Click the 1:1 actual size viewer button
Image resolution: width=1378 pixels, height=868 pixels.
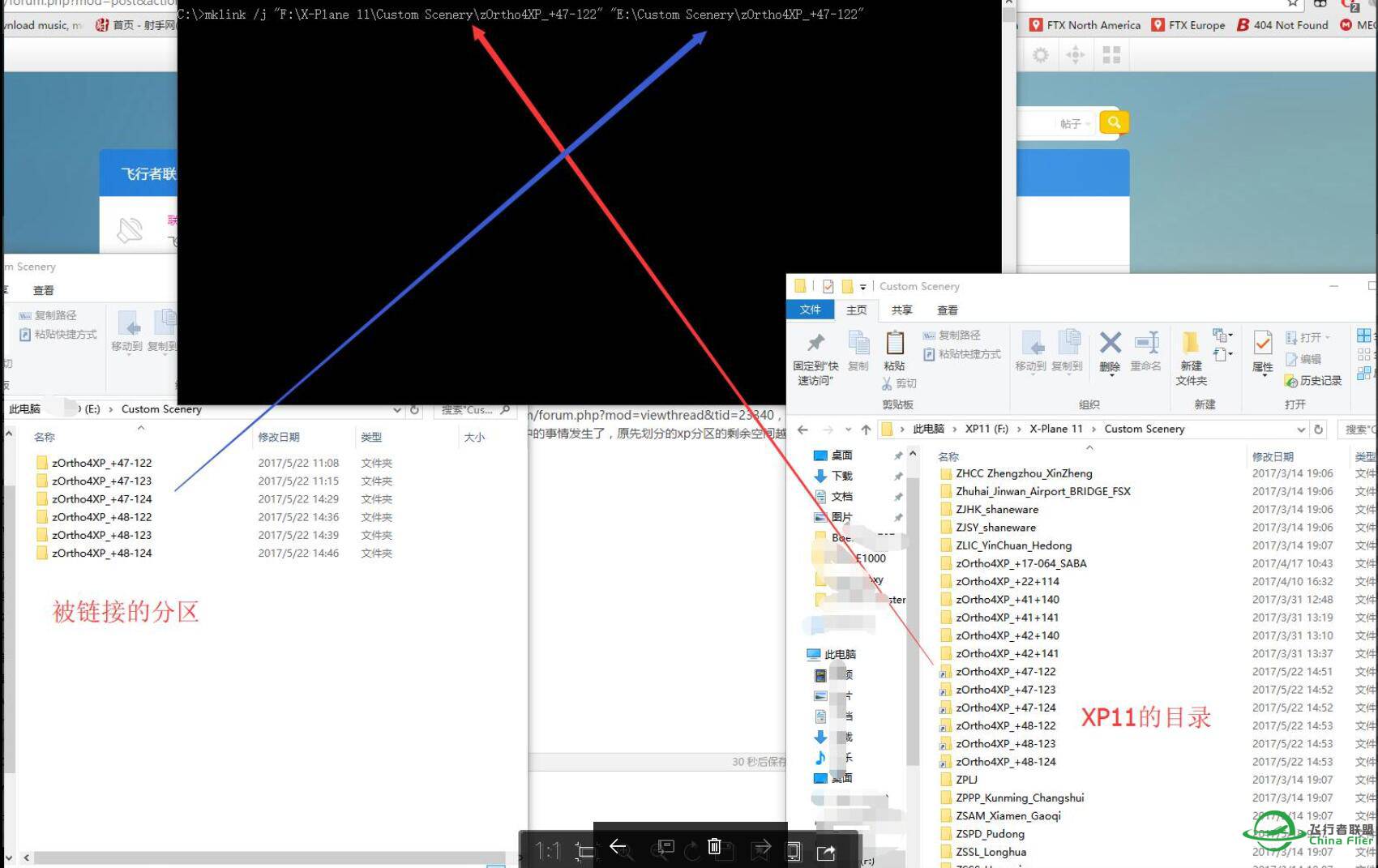(x=548, y=851)
